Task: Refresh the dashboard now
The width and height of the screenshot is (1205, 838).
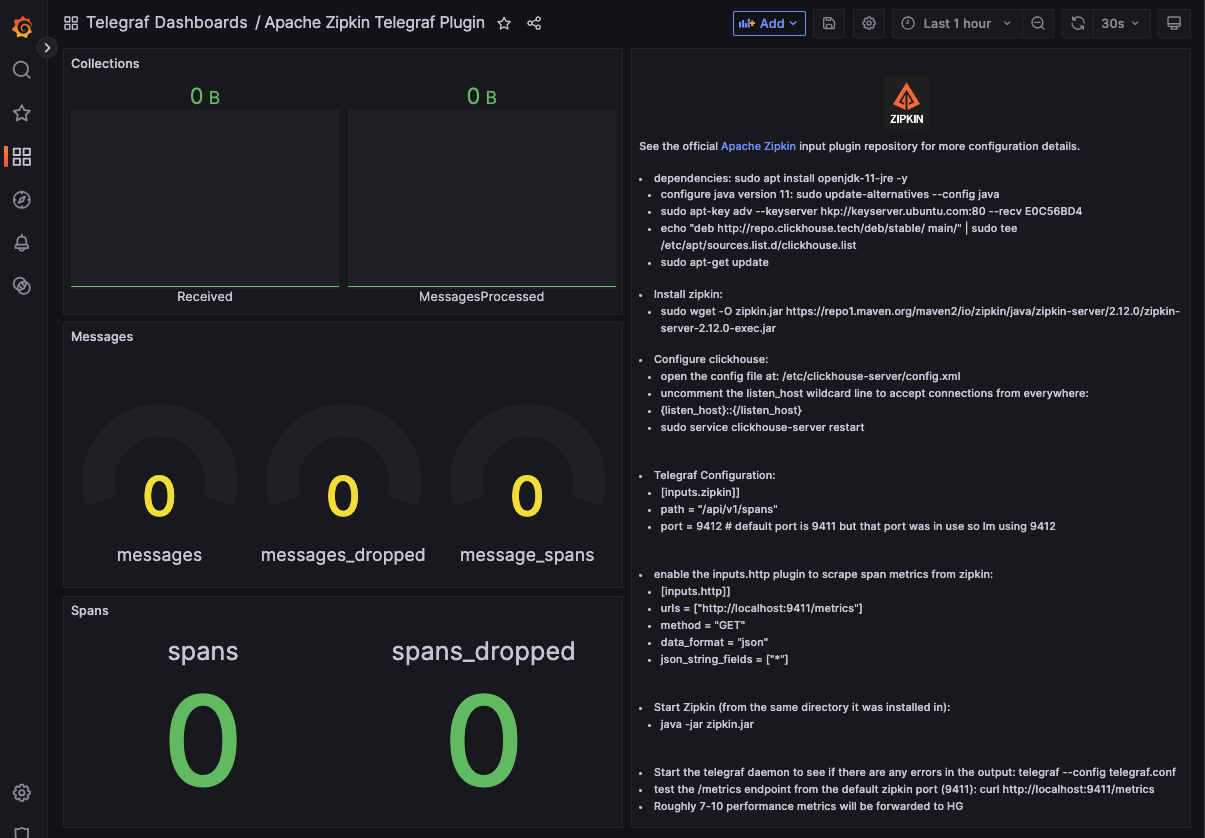Action: tap(1077, 23)
